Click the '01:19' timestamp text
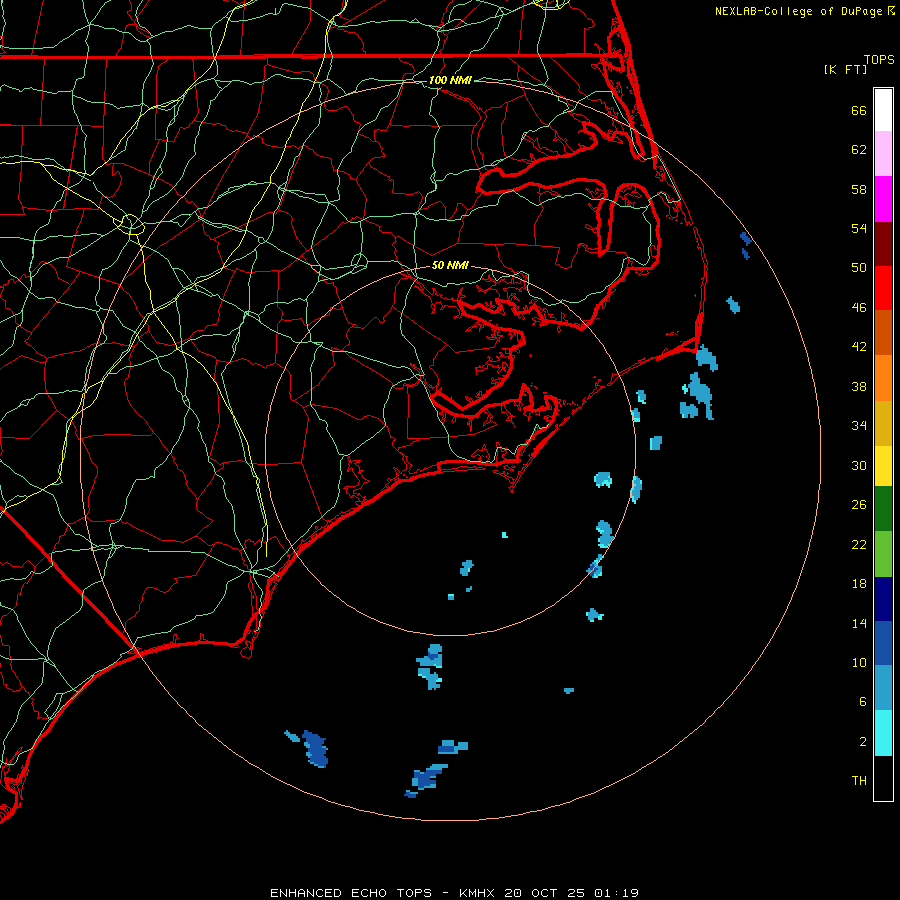This screenshot has width=900, height=900. pos(616,893)
